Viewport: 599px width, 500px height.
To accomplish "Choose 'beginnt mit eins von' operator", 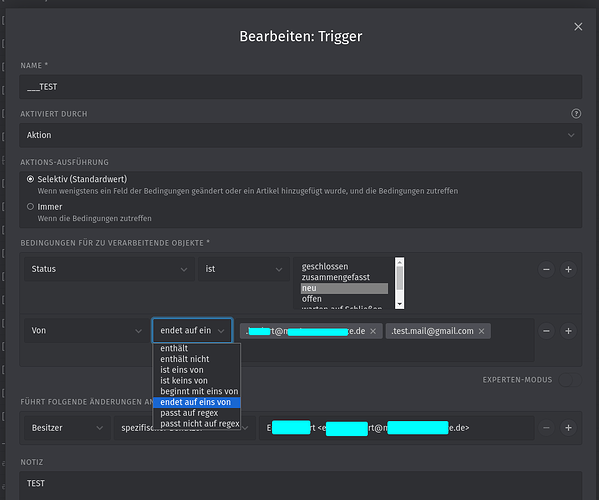I will [199, 391].
